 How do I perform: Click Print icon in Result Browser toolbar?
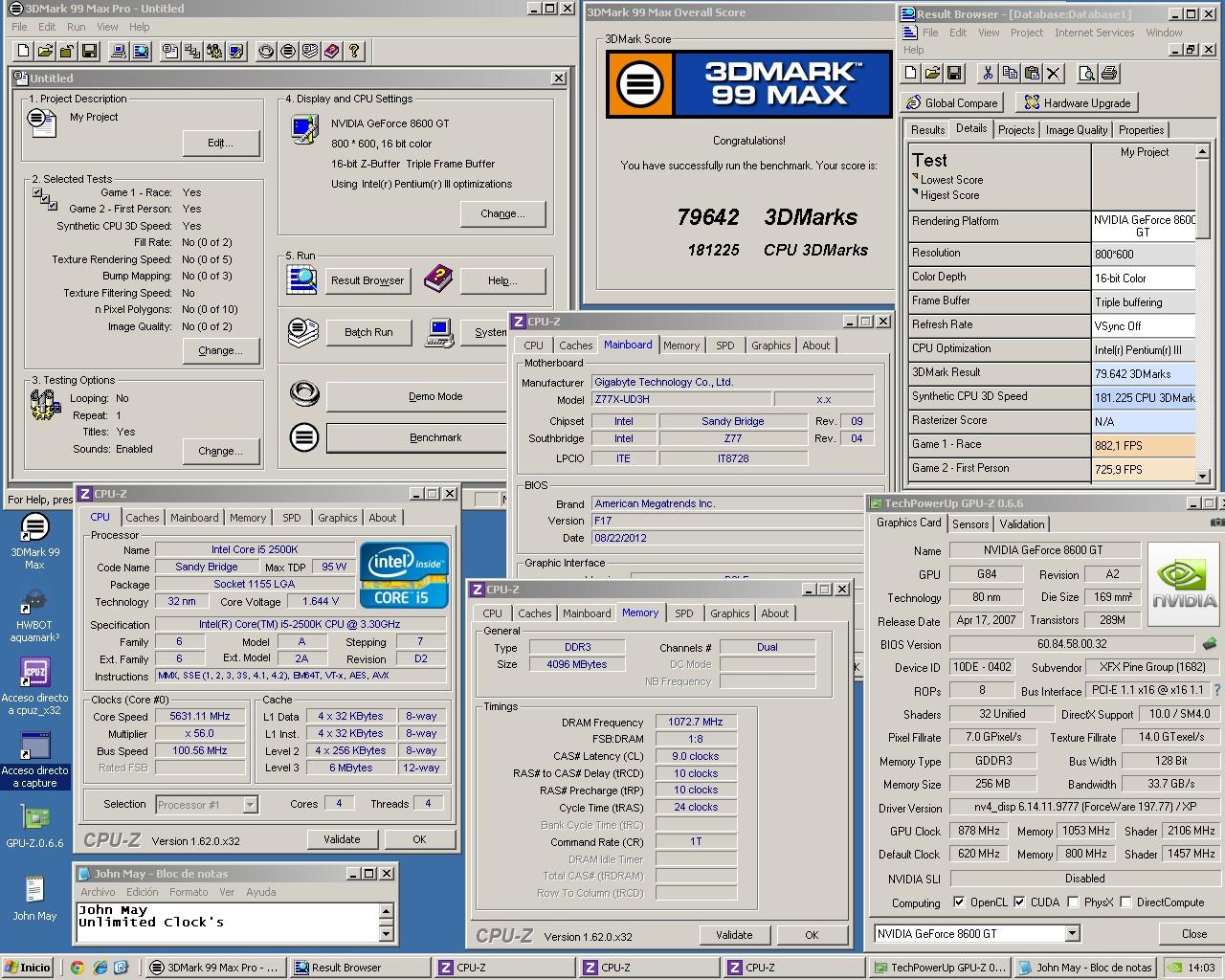[x=1109, y=73]
